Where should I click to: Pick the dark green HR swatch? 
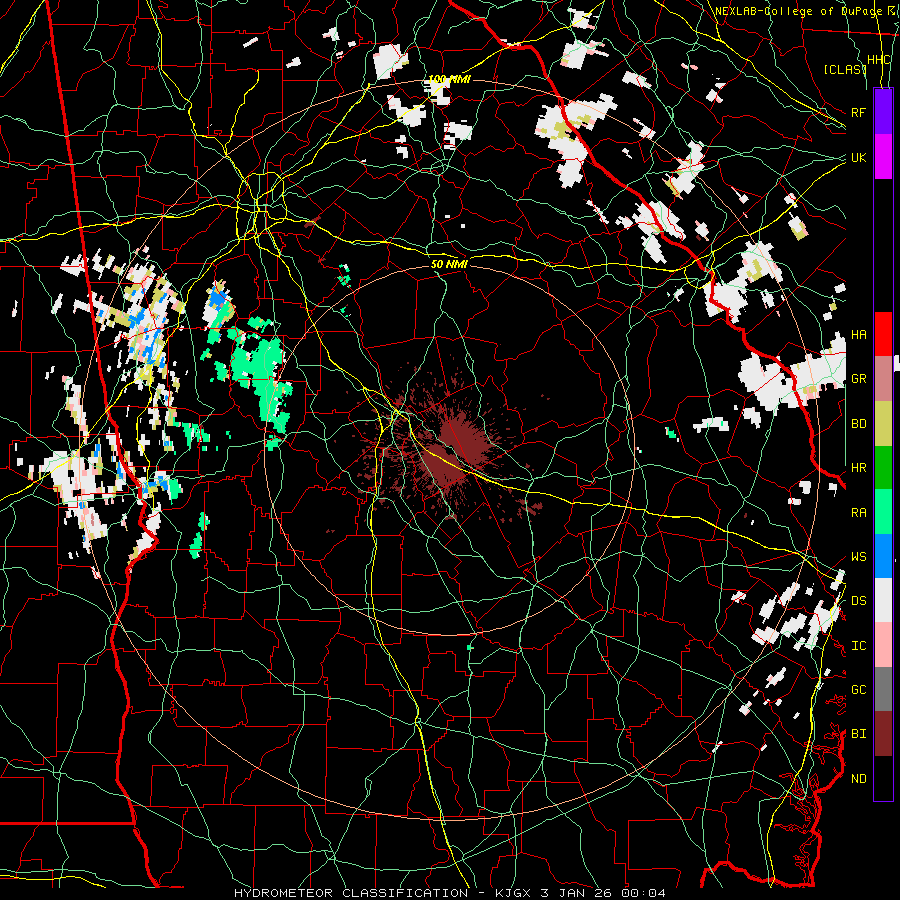coord(883,468)
